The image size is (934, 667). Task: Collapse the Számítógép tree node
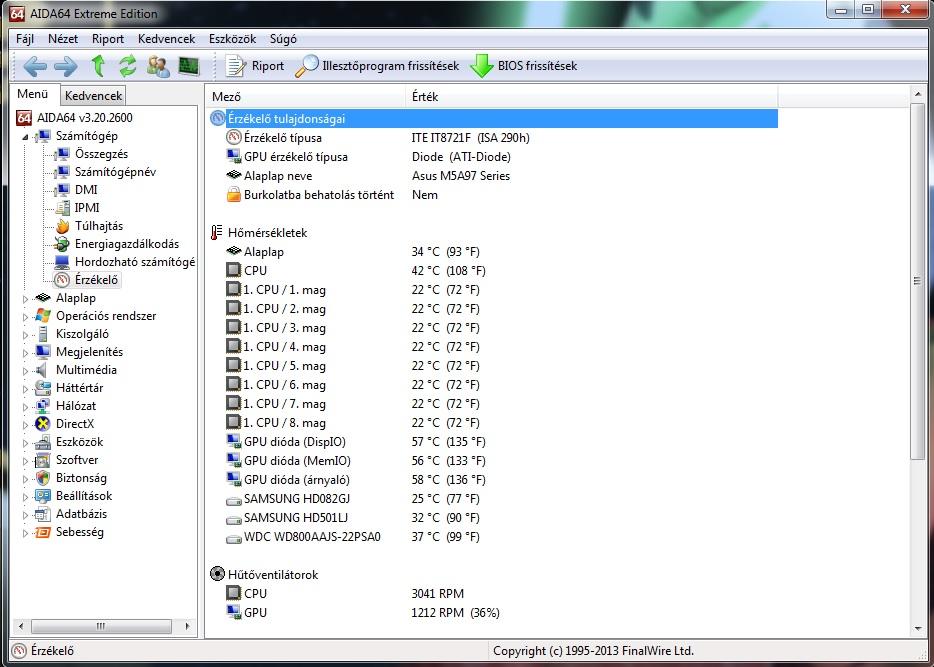tap(26, 137)
